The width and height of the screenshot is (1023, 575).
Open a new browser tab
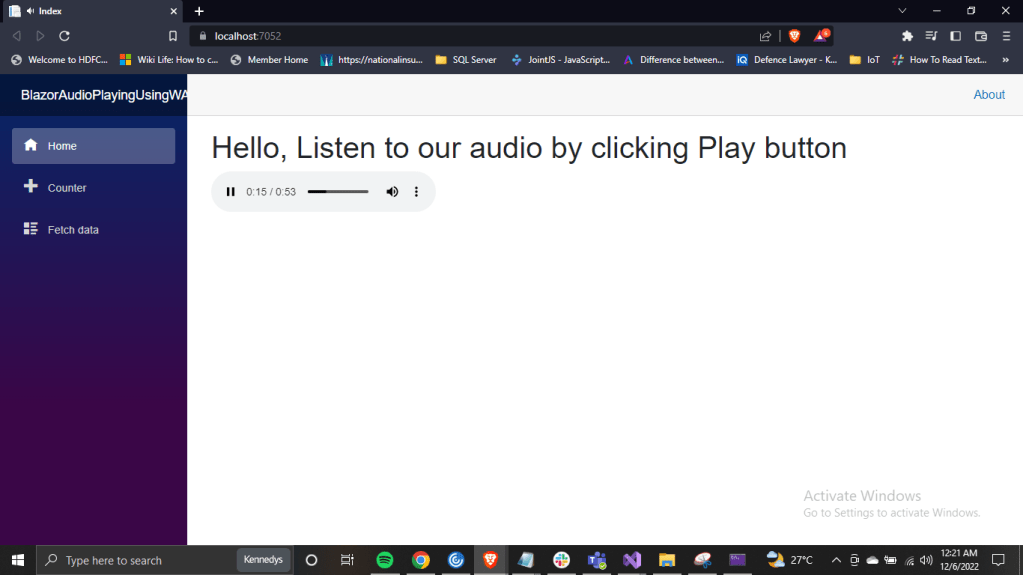click(x=199, y=11)
